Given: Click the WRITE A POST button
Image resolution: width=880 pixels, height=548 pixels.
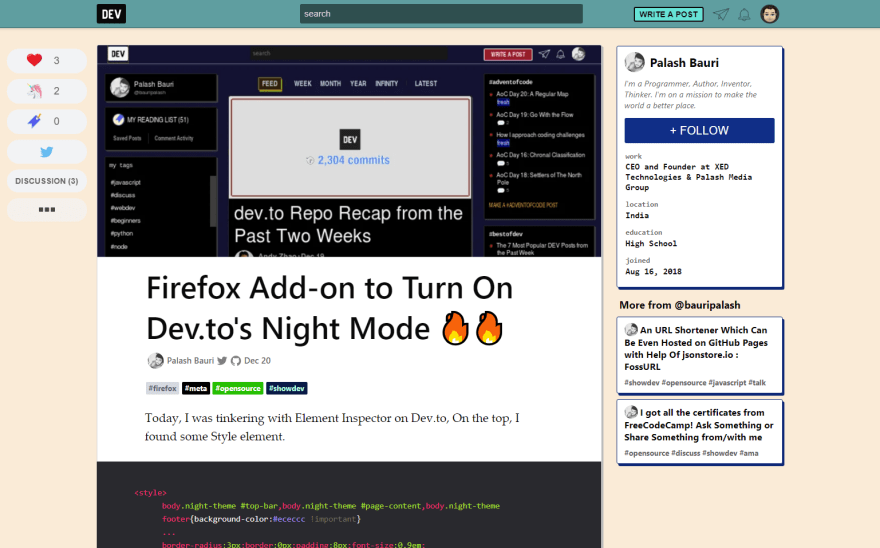Looking at the screenshot, I should coord(668,14).
